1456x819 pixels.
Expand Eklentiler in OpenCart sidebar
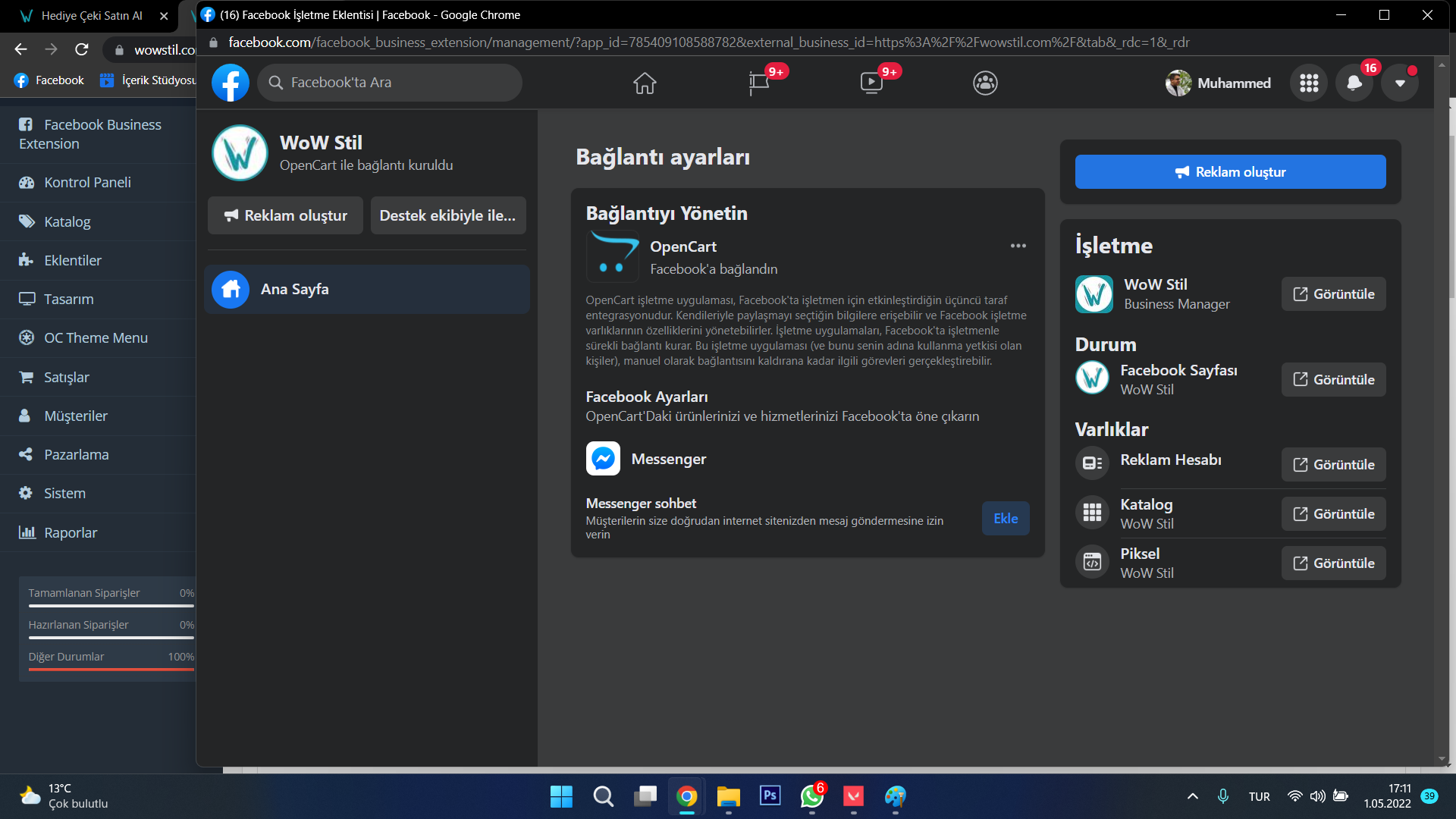tap(98, 260)
